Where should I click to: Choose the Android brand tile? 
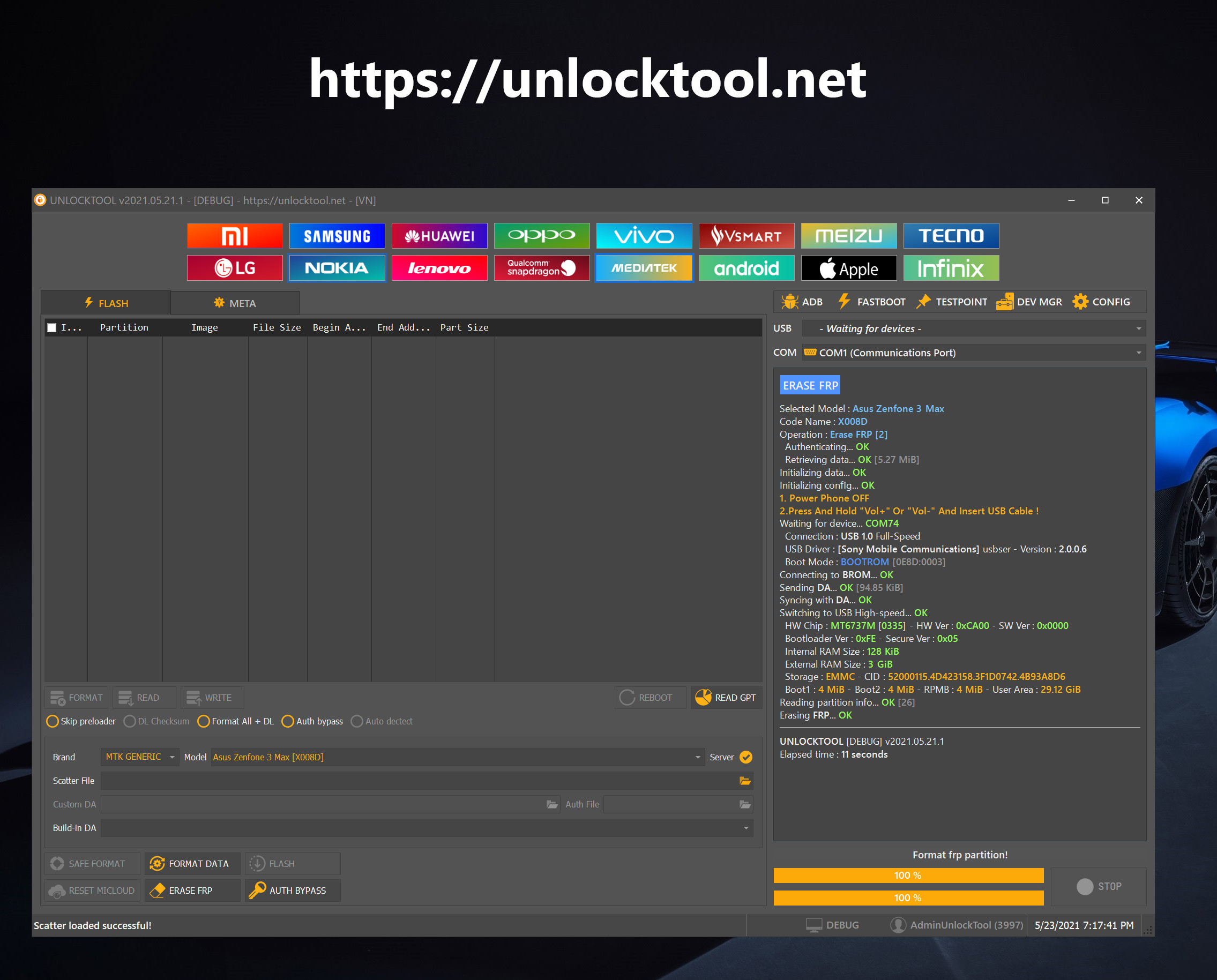pos(746,268)
